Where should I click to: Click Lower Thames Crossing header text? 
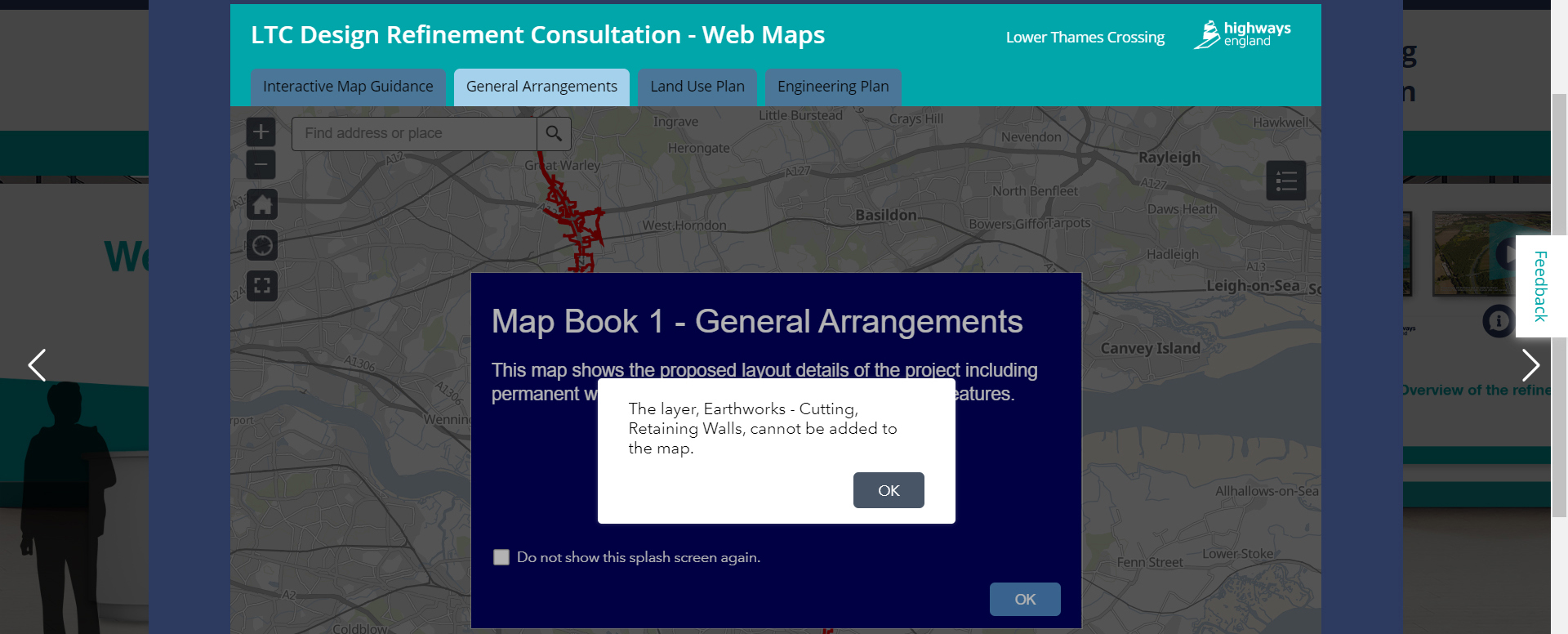pyautogui.click(x=1085, y=38)
